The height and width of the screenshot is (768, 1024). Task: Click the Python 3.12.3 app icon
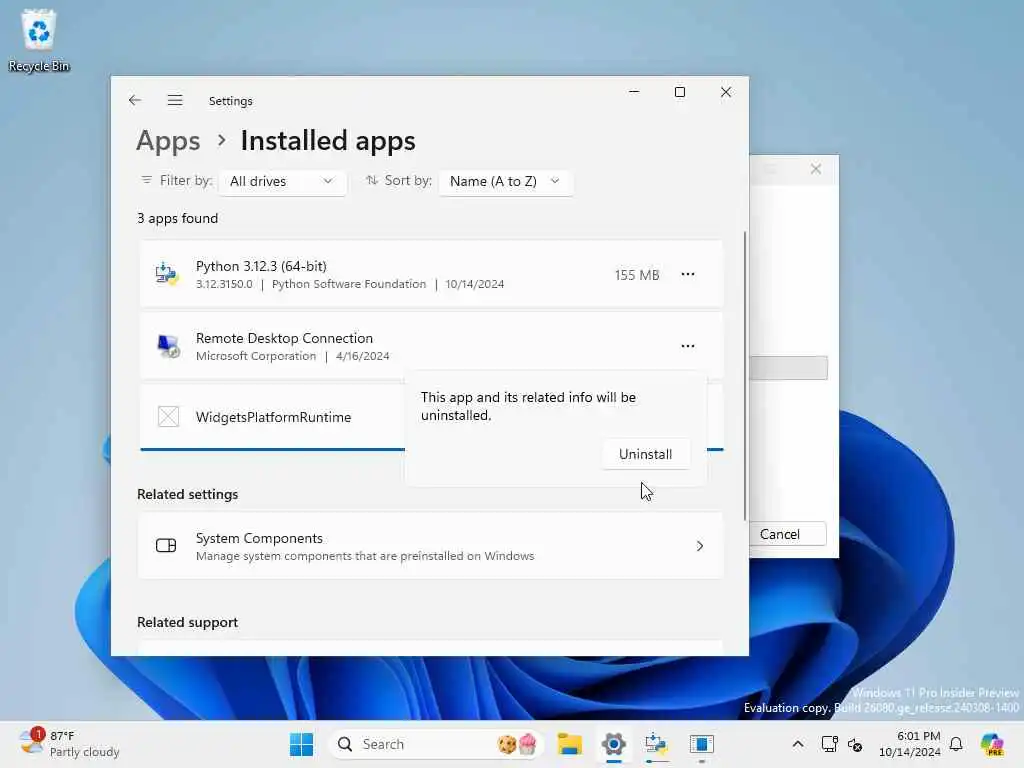167,274
